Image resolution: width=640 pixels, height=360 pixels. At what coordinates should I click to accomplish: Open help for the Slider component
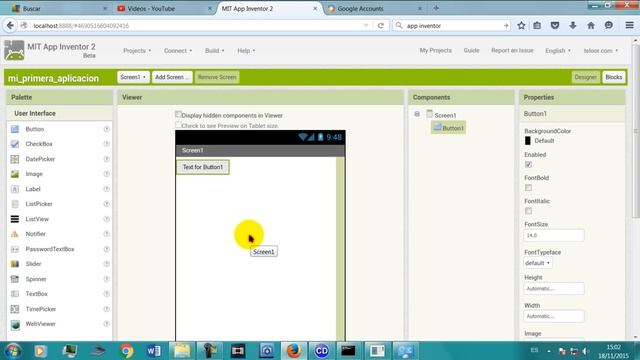point(107,264)
